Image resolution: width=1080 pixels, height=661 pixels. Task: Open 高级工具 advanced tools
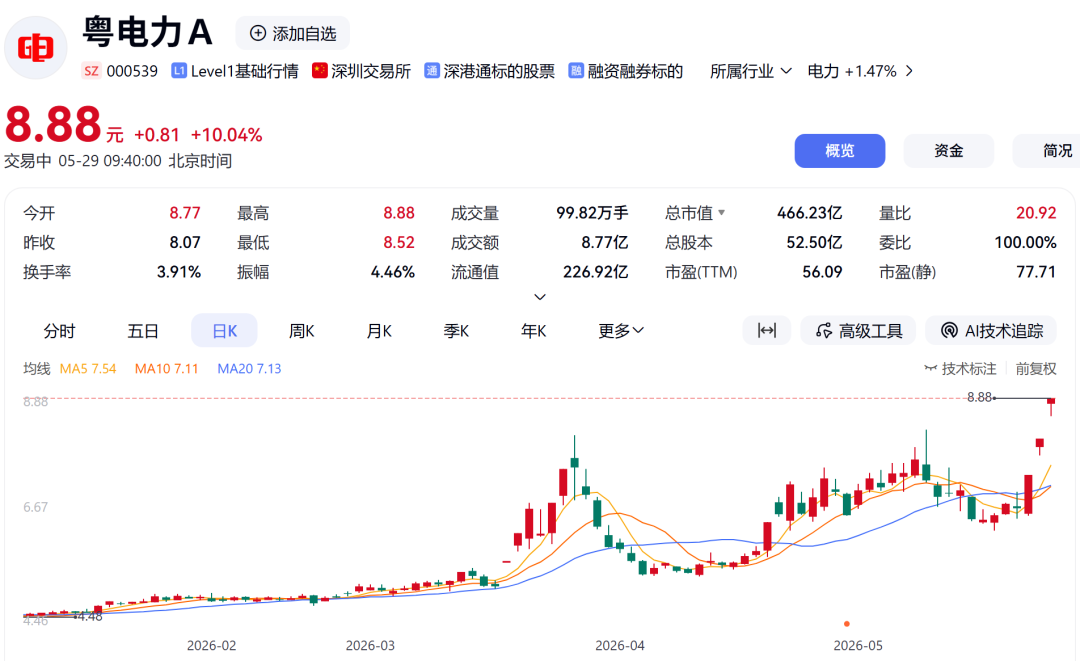tap(858, 330)
